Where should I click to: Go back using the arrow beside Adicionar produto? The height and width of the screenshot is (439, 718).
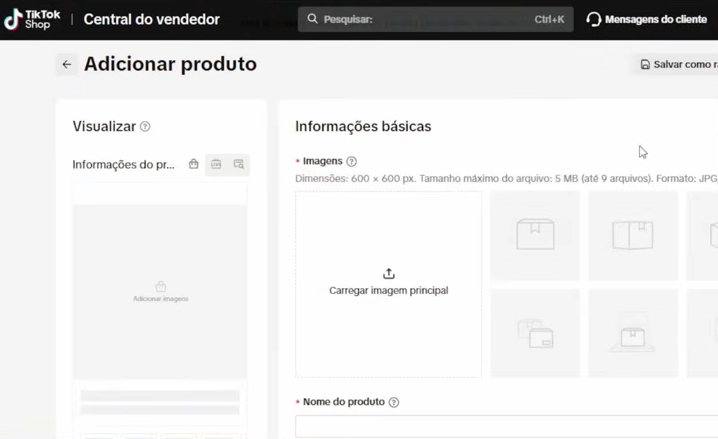pyautogui.click(x=67, y=65)
